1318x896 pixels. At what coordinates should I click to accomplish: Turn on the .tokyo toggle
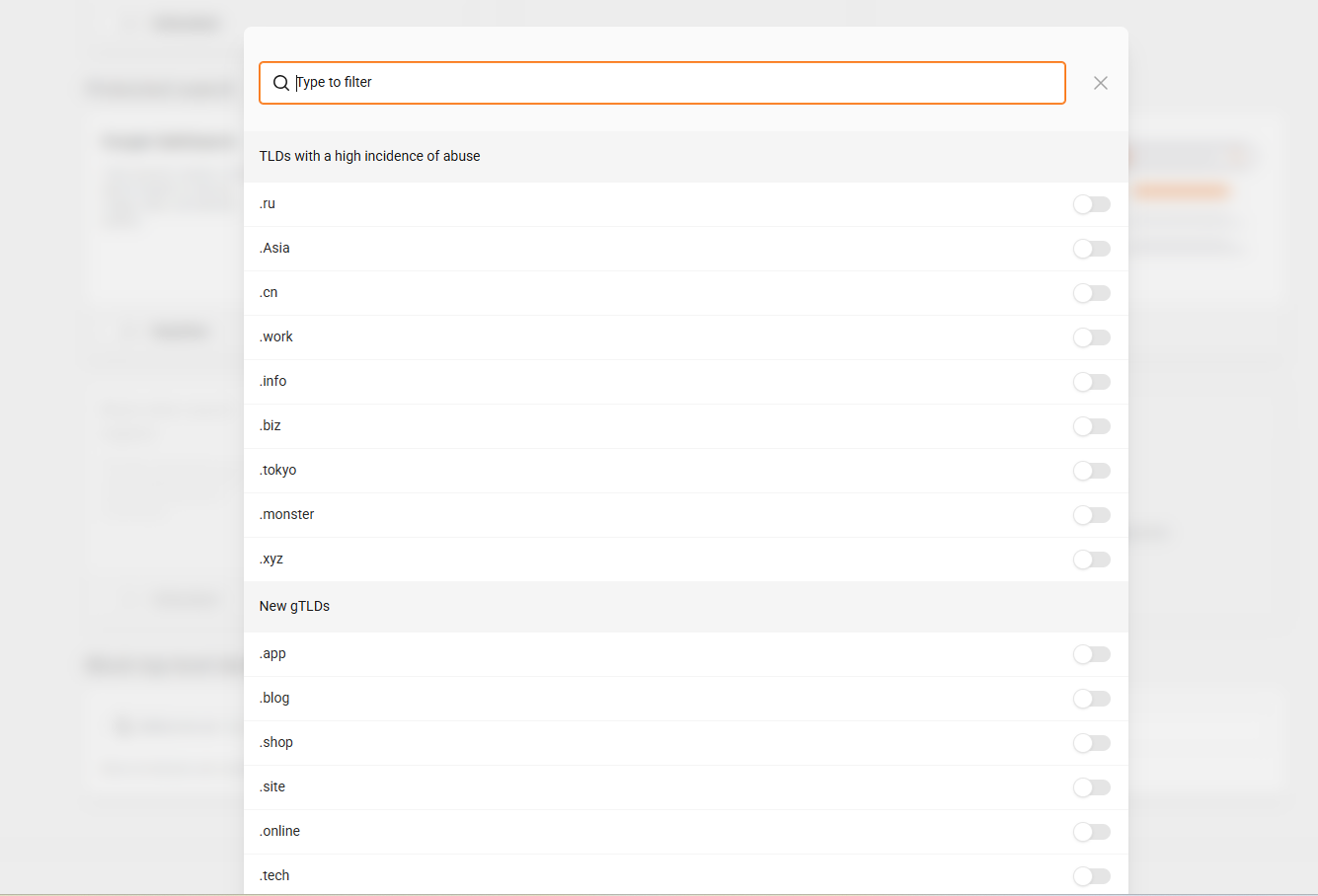[x=1091, y=471]
